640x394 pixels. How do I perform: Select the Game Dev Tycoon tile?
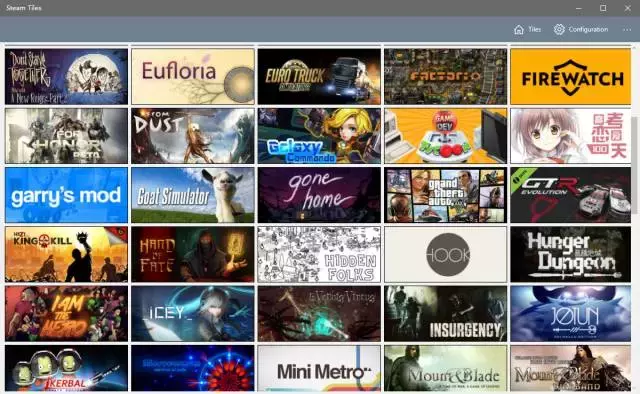pyautogui.click(x=446, y=136)
